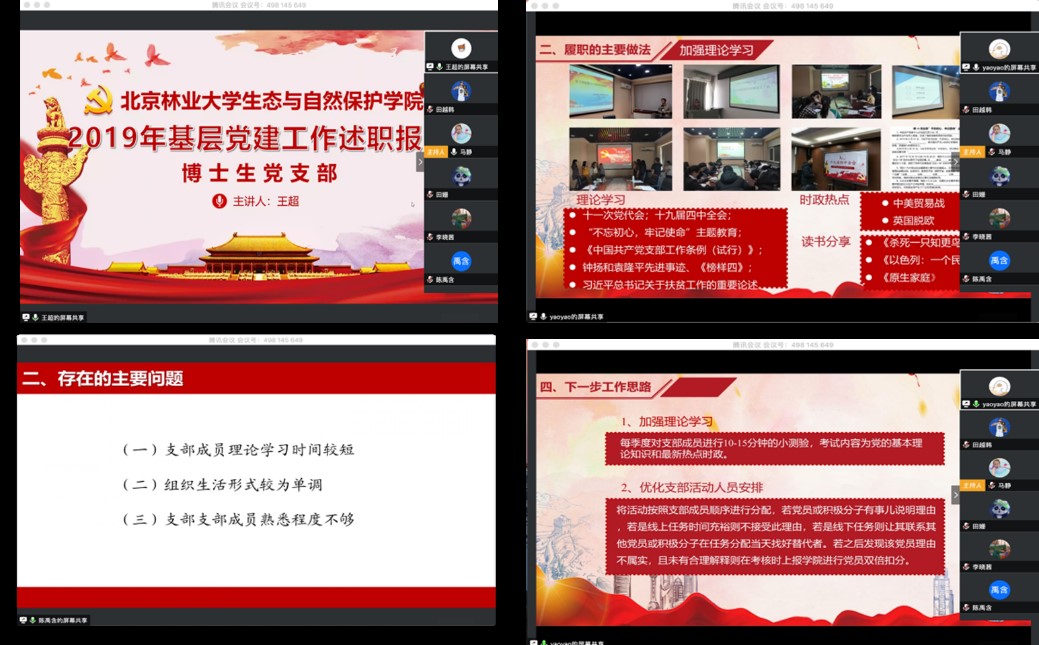Collapse participant strip in top-right meeting window
The height and width of the screenshot is (645, 1039).
coord(955,161)
